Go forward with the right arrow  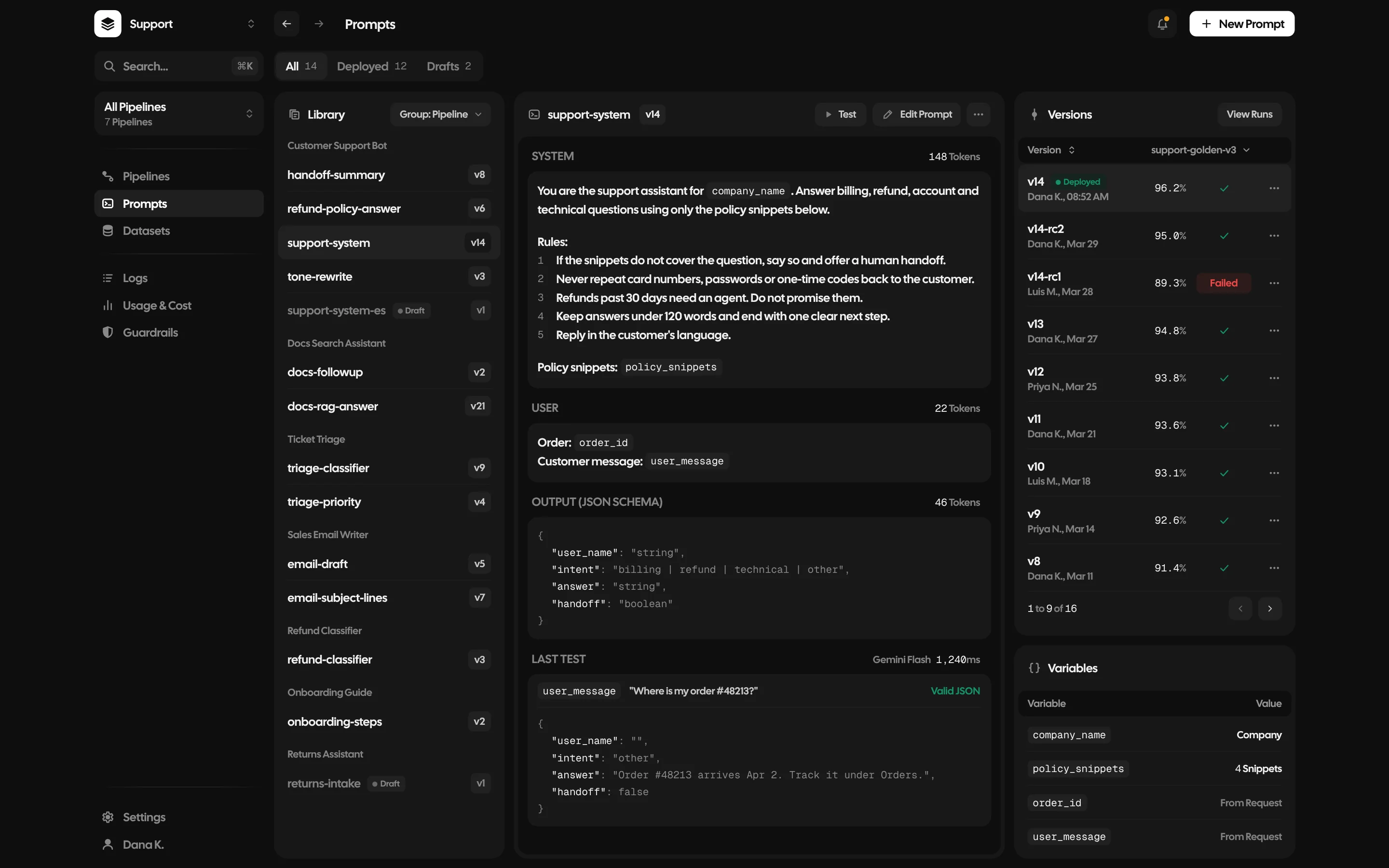[x=319, y=24]
